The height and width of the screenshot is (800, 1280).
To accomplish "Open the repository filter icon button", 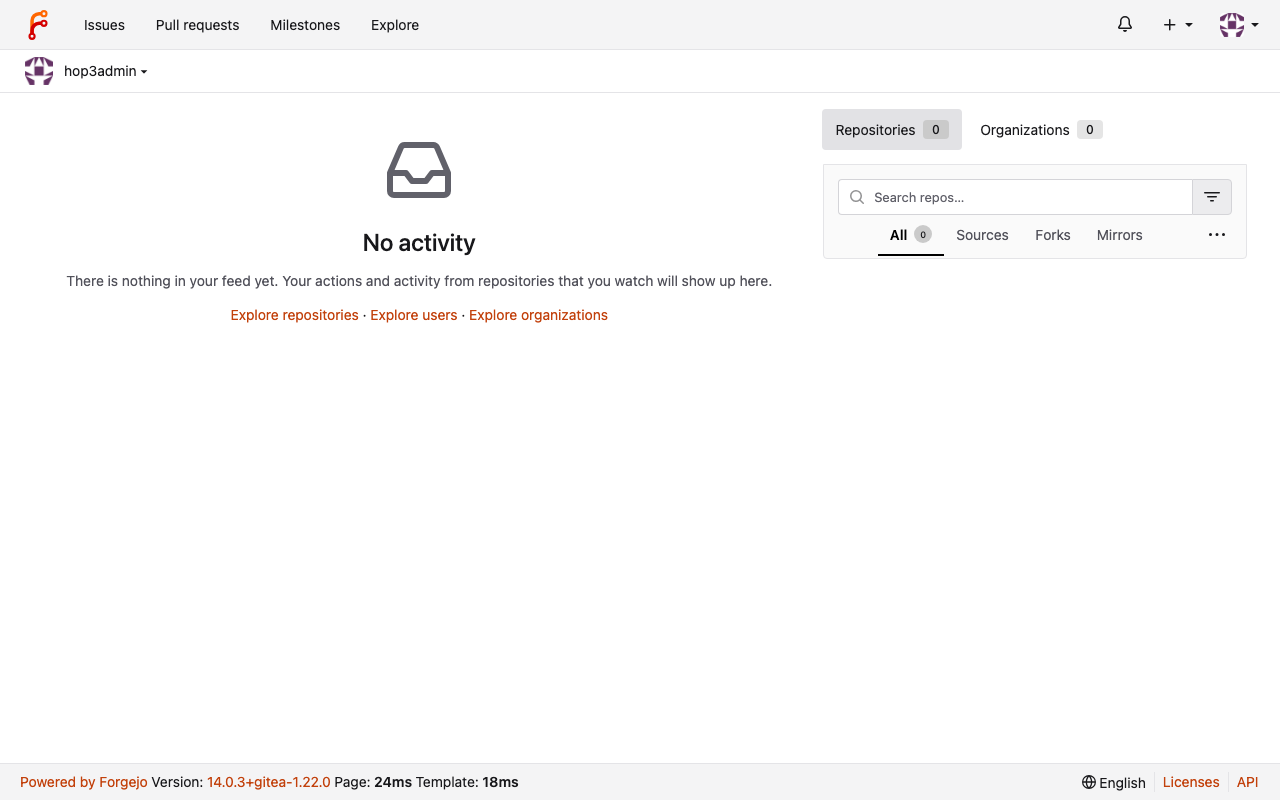I will pos(1212,197).
